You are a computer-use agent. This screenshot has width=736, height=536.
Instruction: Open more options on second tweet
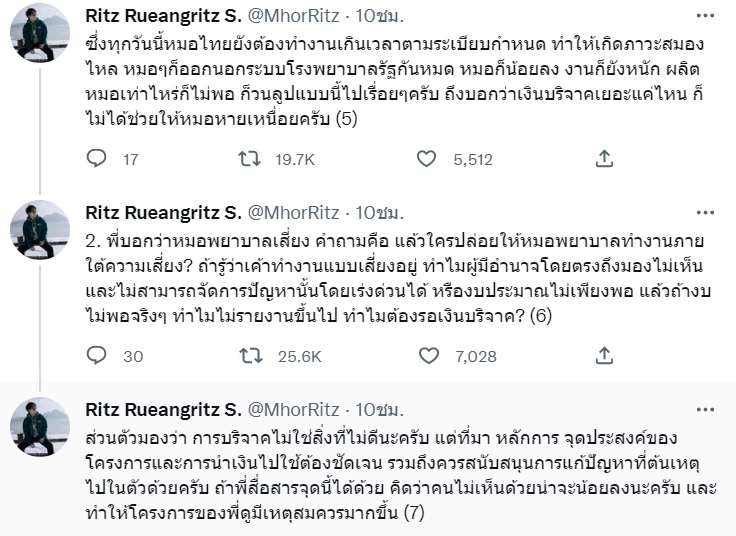click(713, 215)
